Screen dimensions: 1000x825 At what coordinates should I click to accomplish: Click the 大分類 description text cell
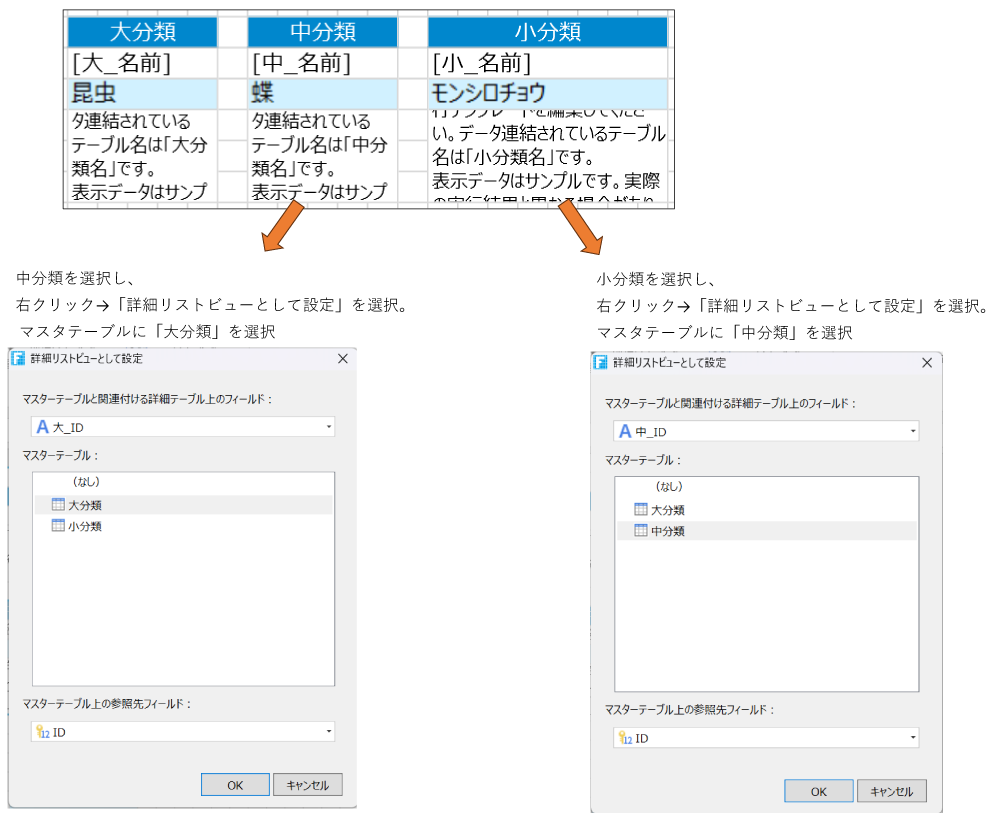(x=143, y=156)
